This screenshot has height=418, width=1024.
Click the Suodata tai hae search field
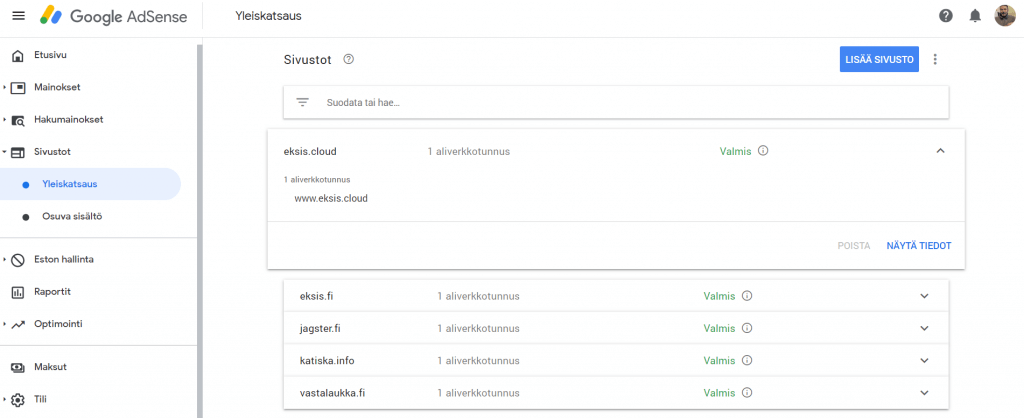coord(620,102)
